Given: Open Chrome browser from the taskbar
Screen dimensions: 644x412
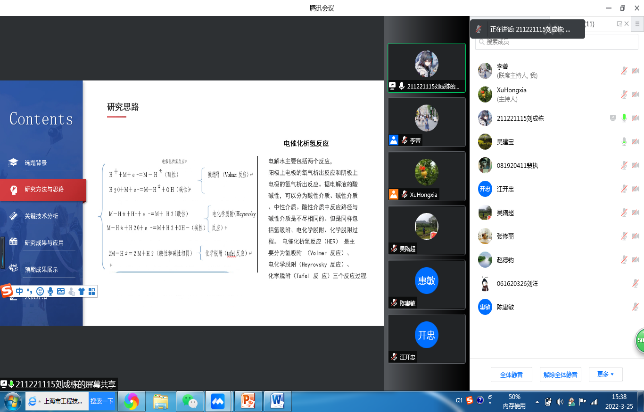Looking at the screenshot, I should 131,400.
